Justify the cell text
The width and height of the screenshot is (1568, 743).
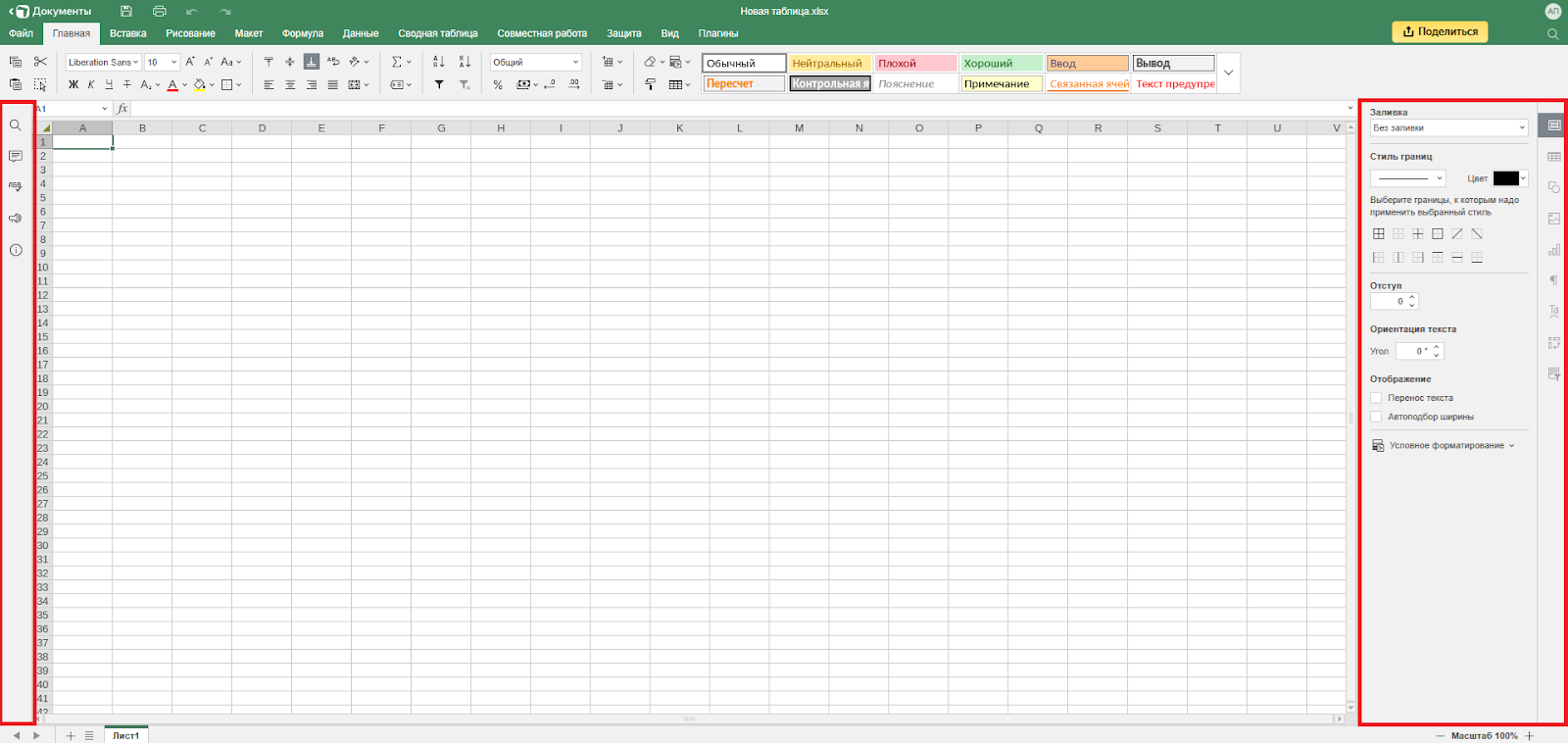coord(333,84)
